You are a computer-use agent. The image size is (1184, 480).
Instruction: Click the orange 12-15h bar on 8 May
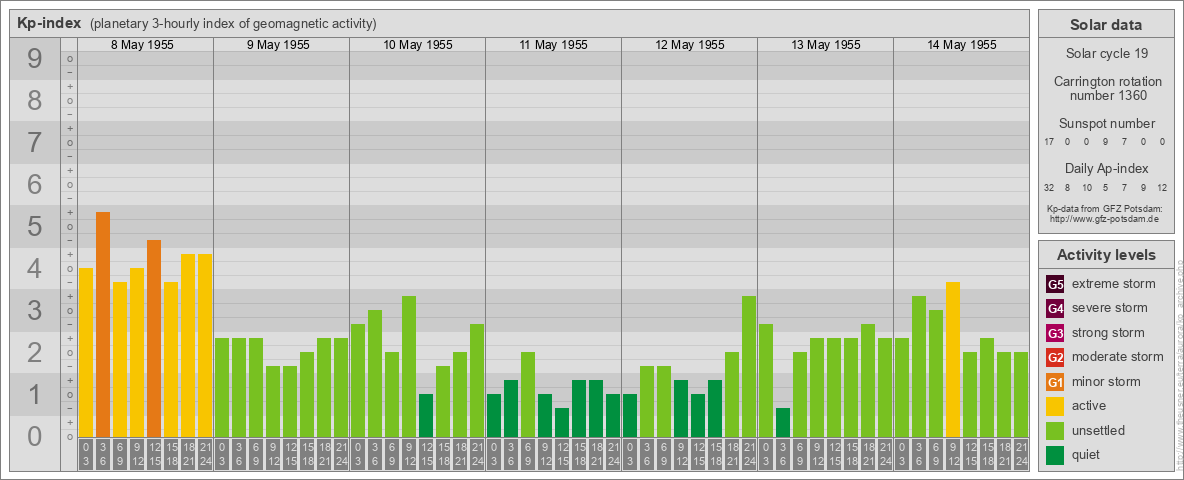pos(154,338)
